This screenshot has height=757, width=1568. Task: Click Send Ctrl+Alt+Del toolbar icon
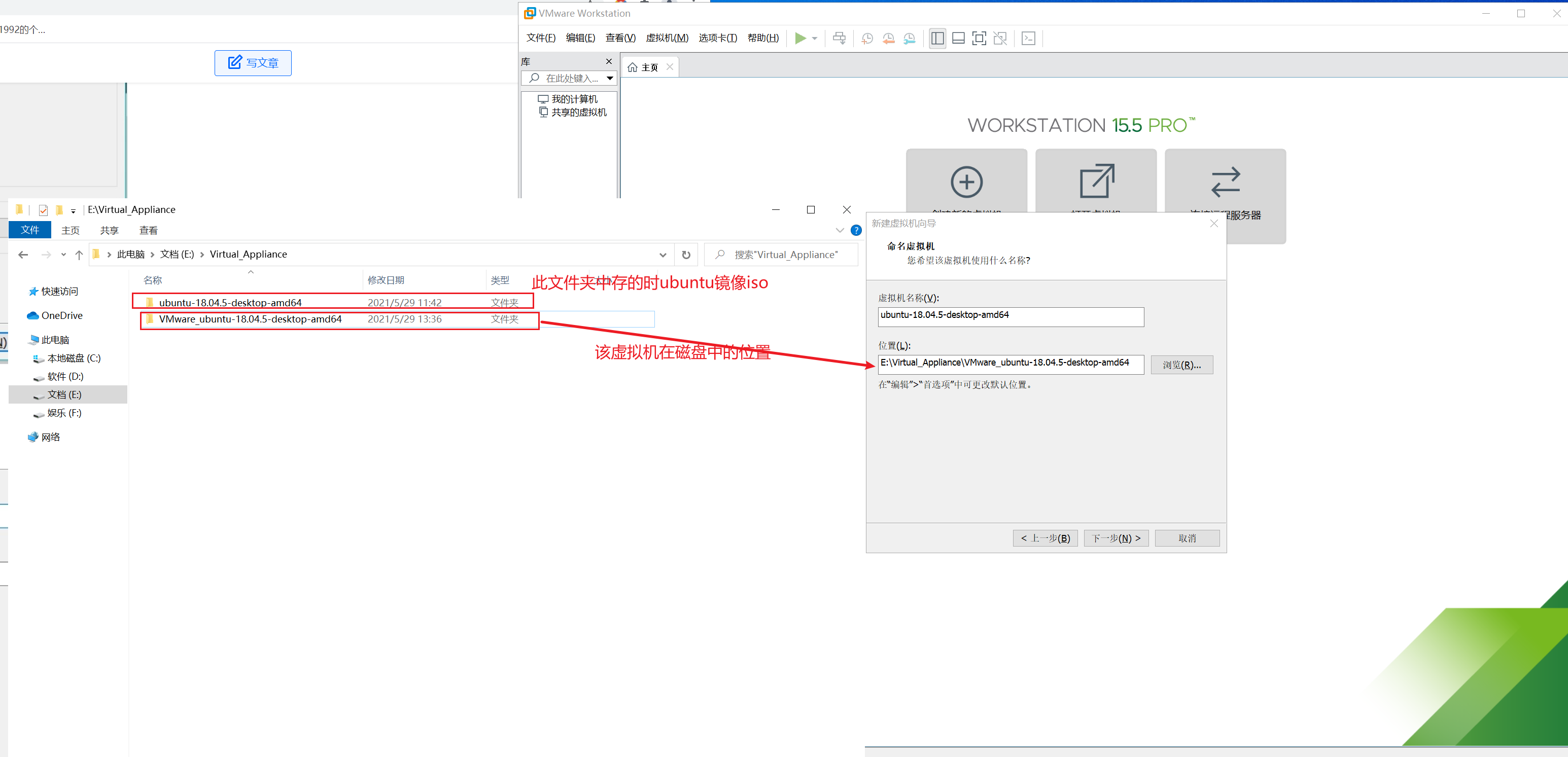[x=839, y=39]
